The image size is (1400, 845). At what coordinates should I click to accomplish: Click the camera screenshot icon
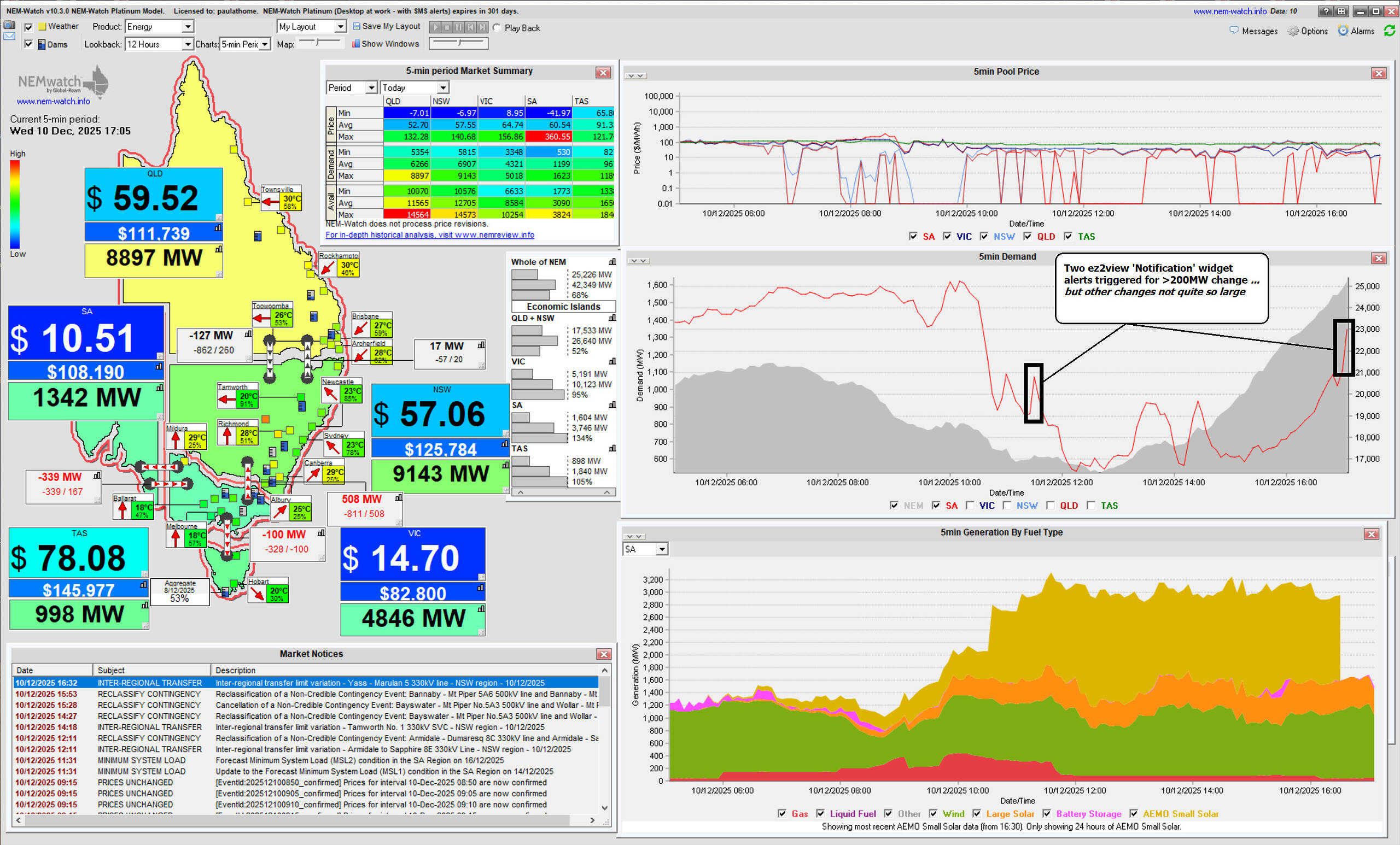click(x=9, y=25)
